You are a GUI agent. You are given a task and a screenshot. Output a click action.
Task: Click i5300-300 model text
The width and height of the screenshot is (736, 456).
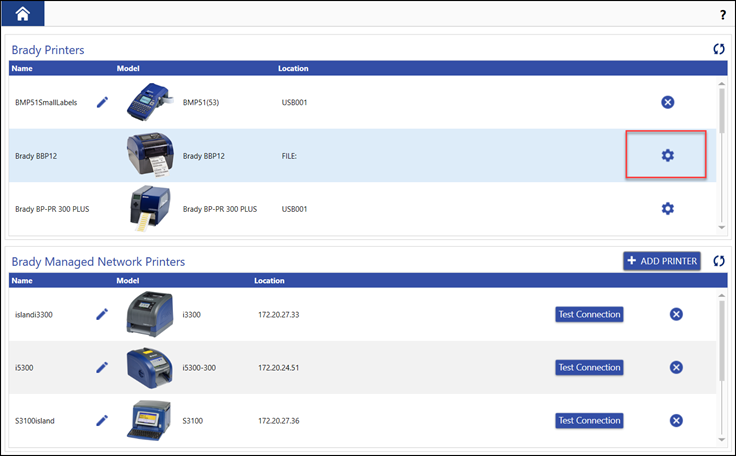[199, 368]
